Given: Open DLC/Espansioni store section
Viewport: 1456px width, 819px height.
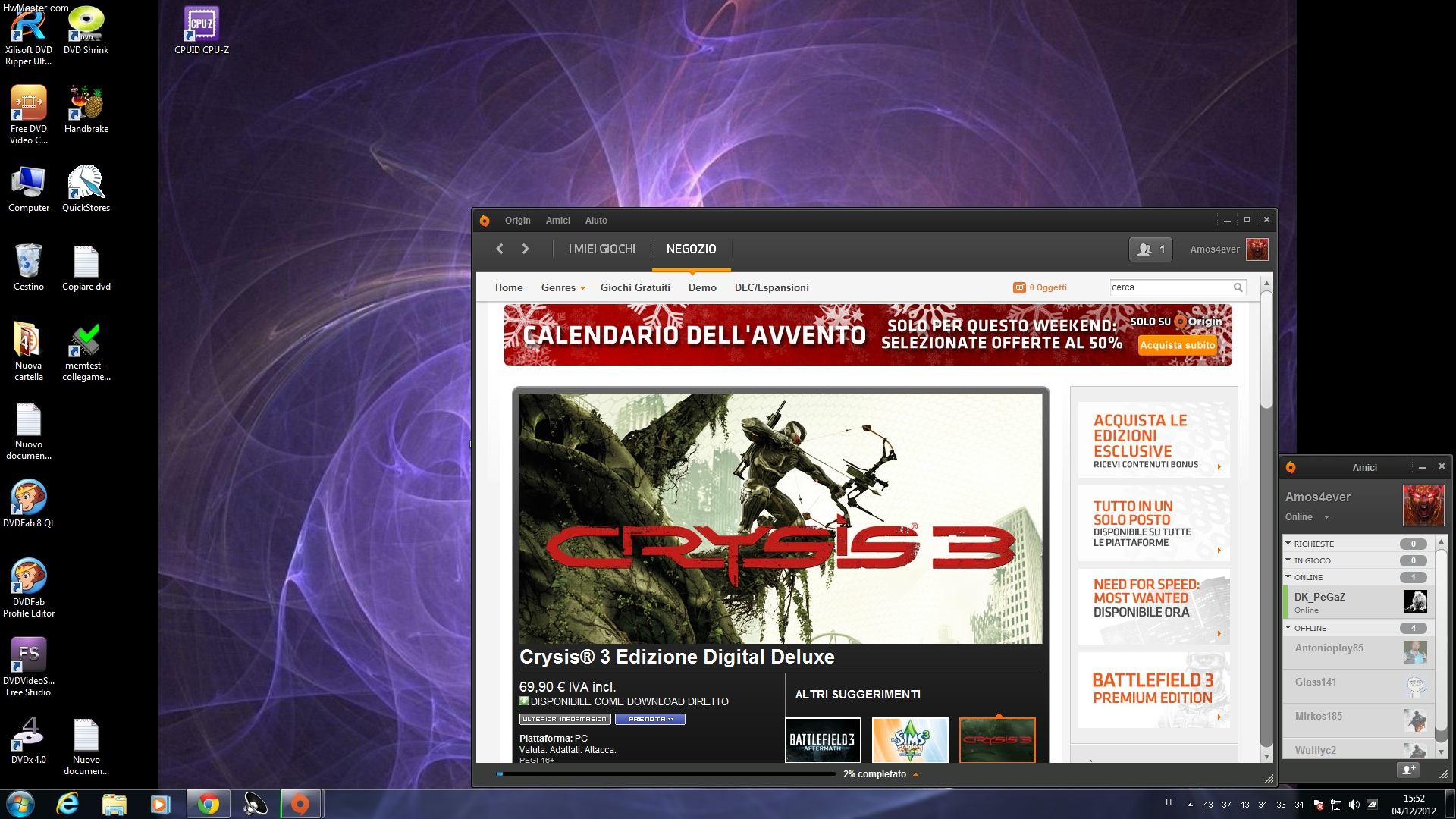Looking at the screenshot, I should [x=771, y=287].
